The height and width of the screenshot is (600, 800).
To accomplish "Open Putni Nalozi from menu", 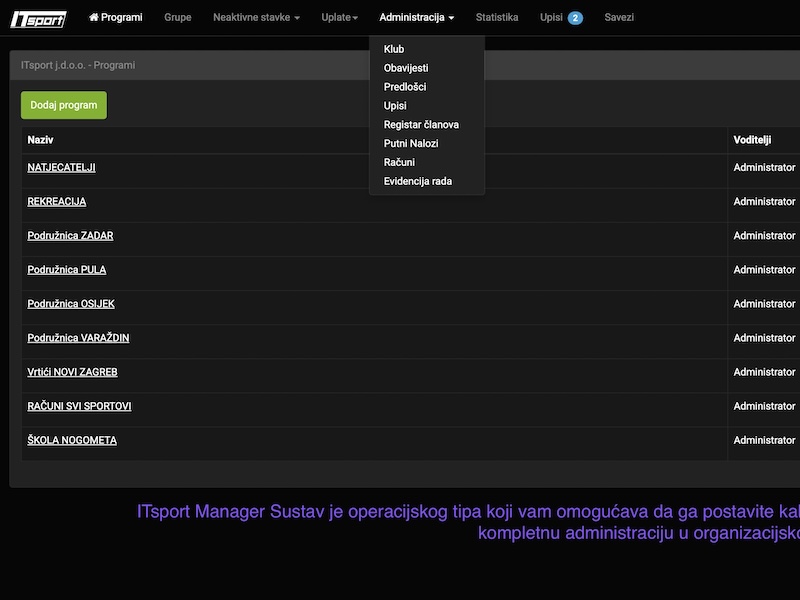I will point(411,144).
